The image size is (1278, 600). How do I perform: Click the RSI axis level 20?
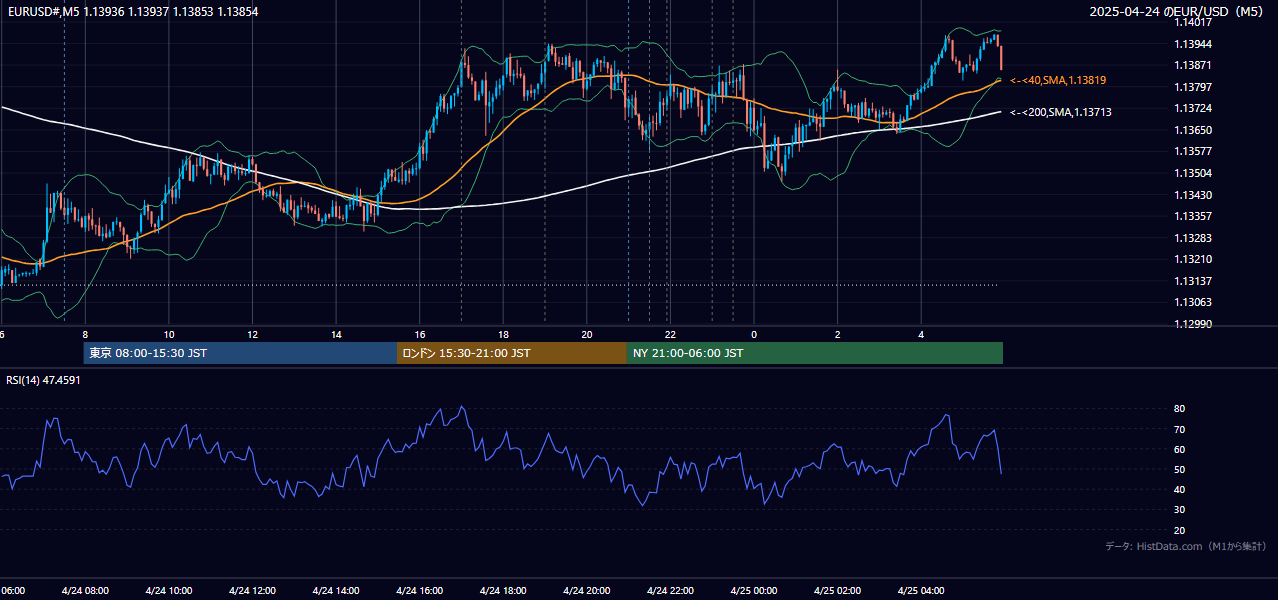1179,531
